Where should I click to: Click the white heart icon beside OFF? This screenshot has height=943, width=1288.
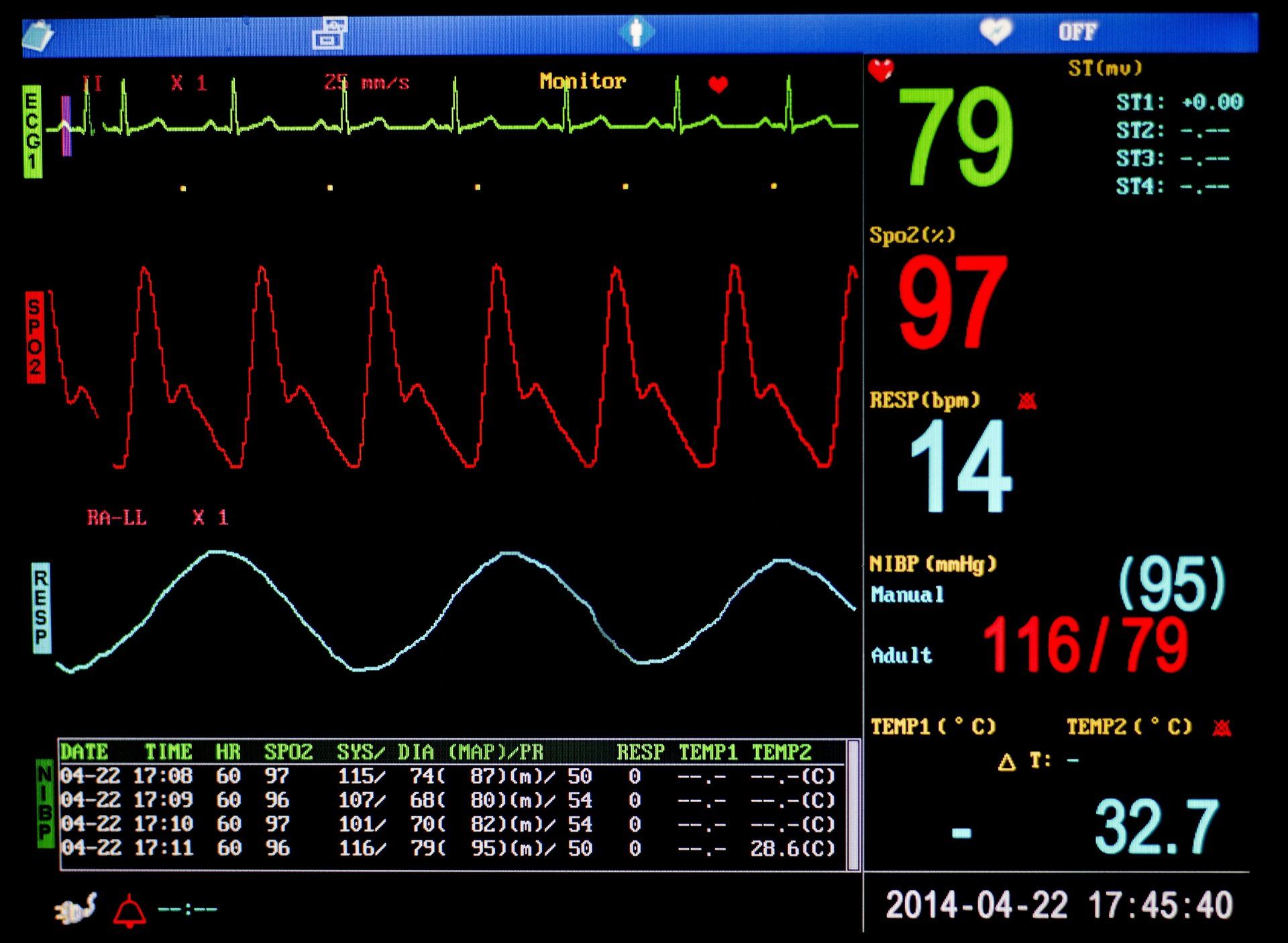point(996,31)
